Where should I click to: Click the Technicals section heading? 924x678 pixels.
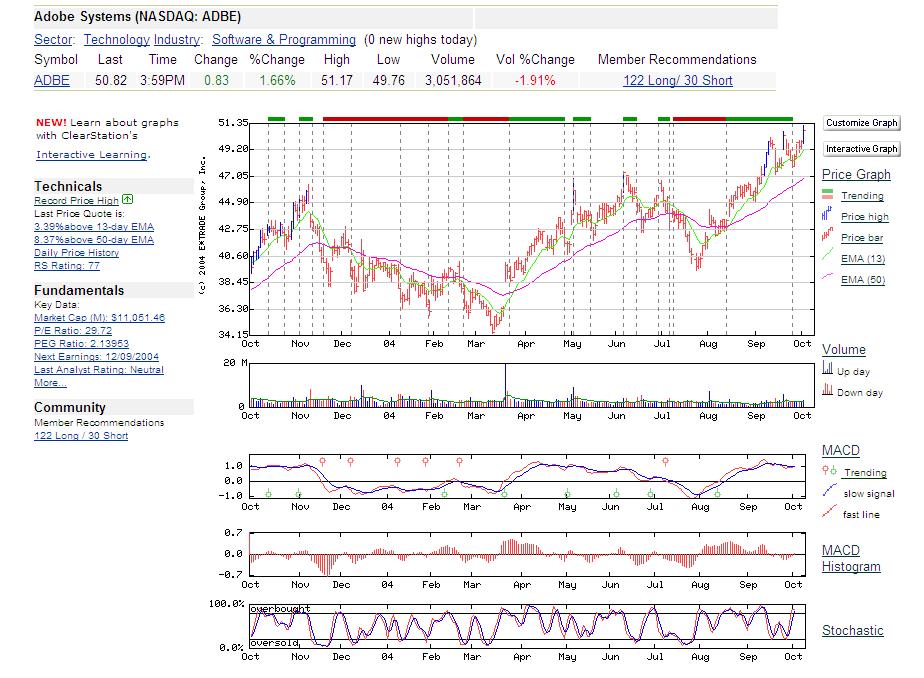(68, 186)
